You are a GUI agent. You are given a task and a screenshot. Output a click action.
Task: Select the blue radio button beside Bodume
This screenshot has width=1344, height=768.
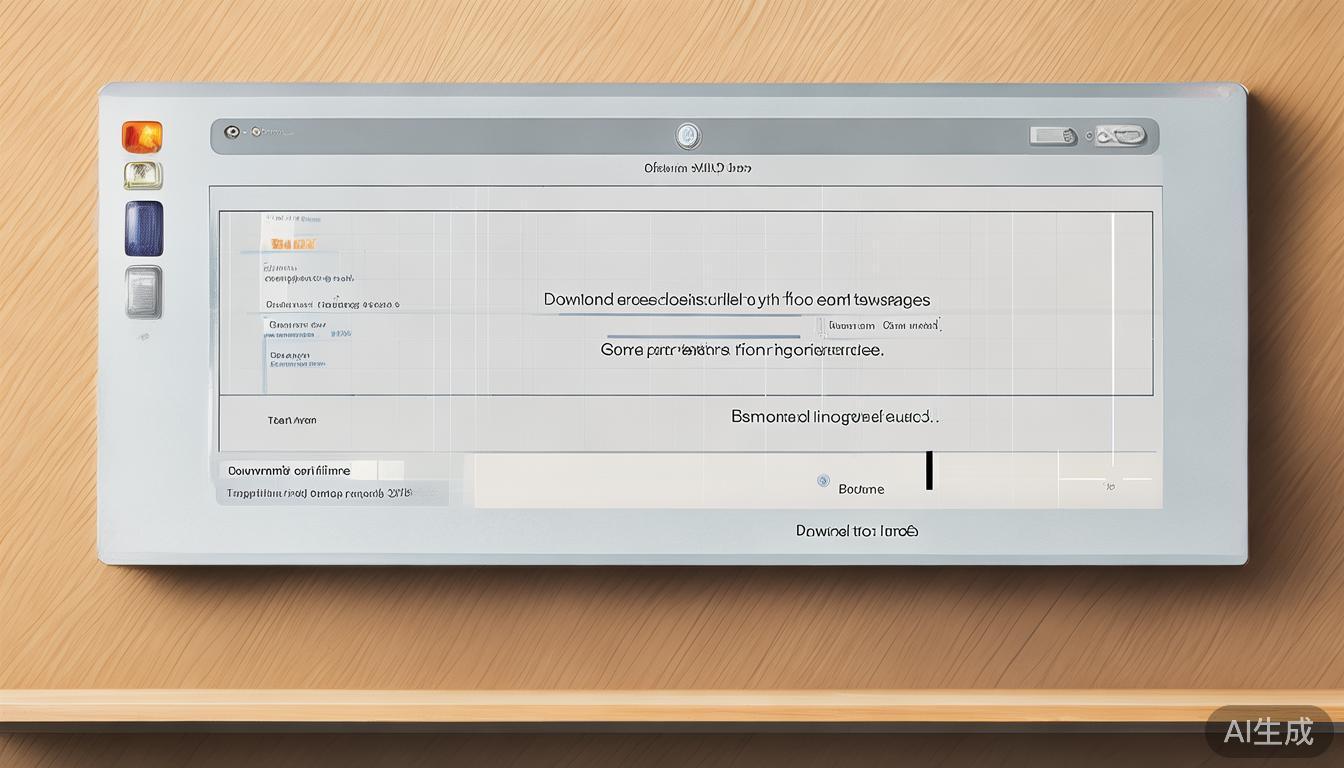pos(823,481)
